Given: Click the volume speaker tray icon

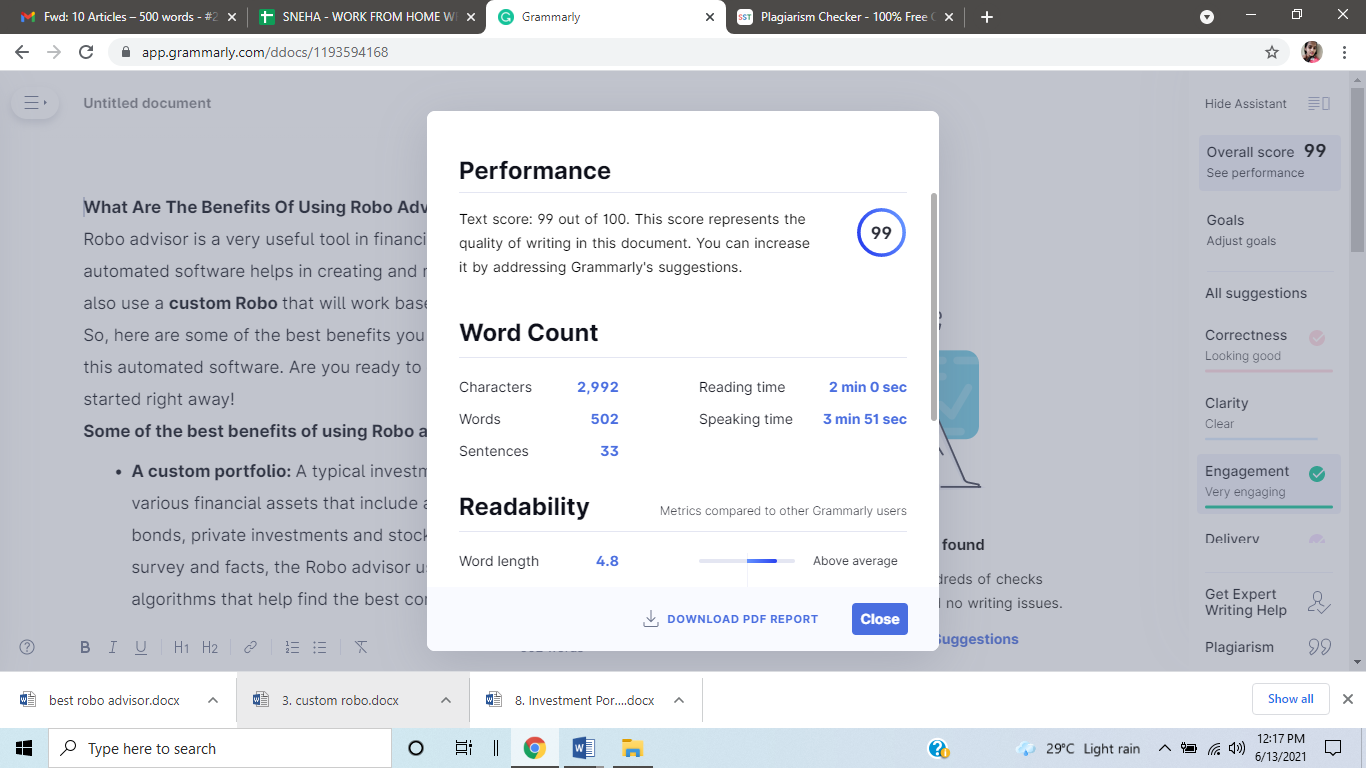Looking at the screenshot, I should coord(1236,748).
